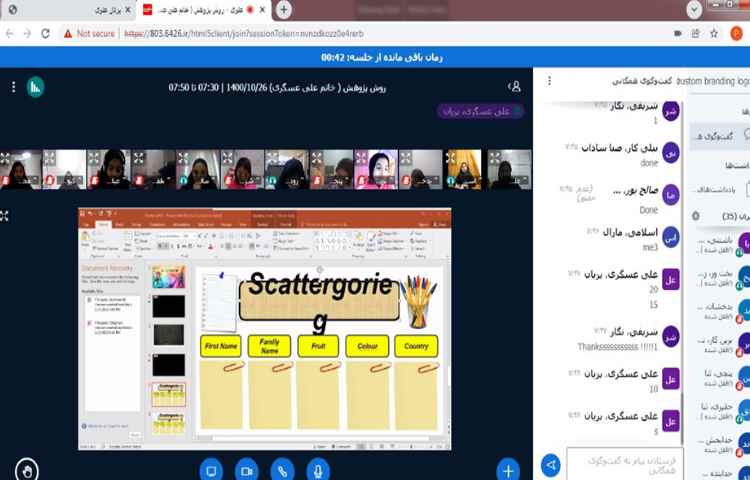Image resolution: width=750 pixels, height=480 pixels.
Task: Click the browser address bar URL
Action: pyautogui.click(x=244, y=33)
